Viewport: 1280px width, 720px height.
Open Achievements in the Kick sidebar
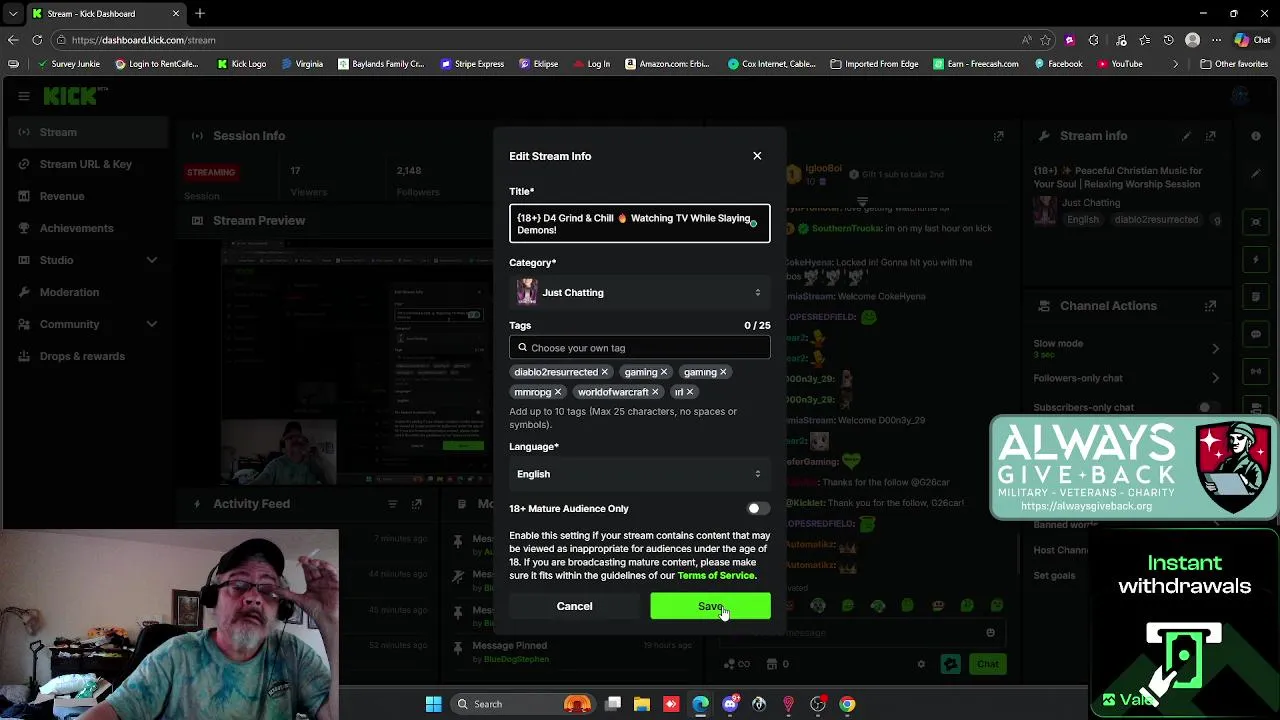coord(88,228)
